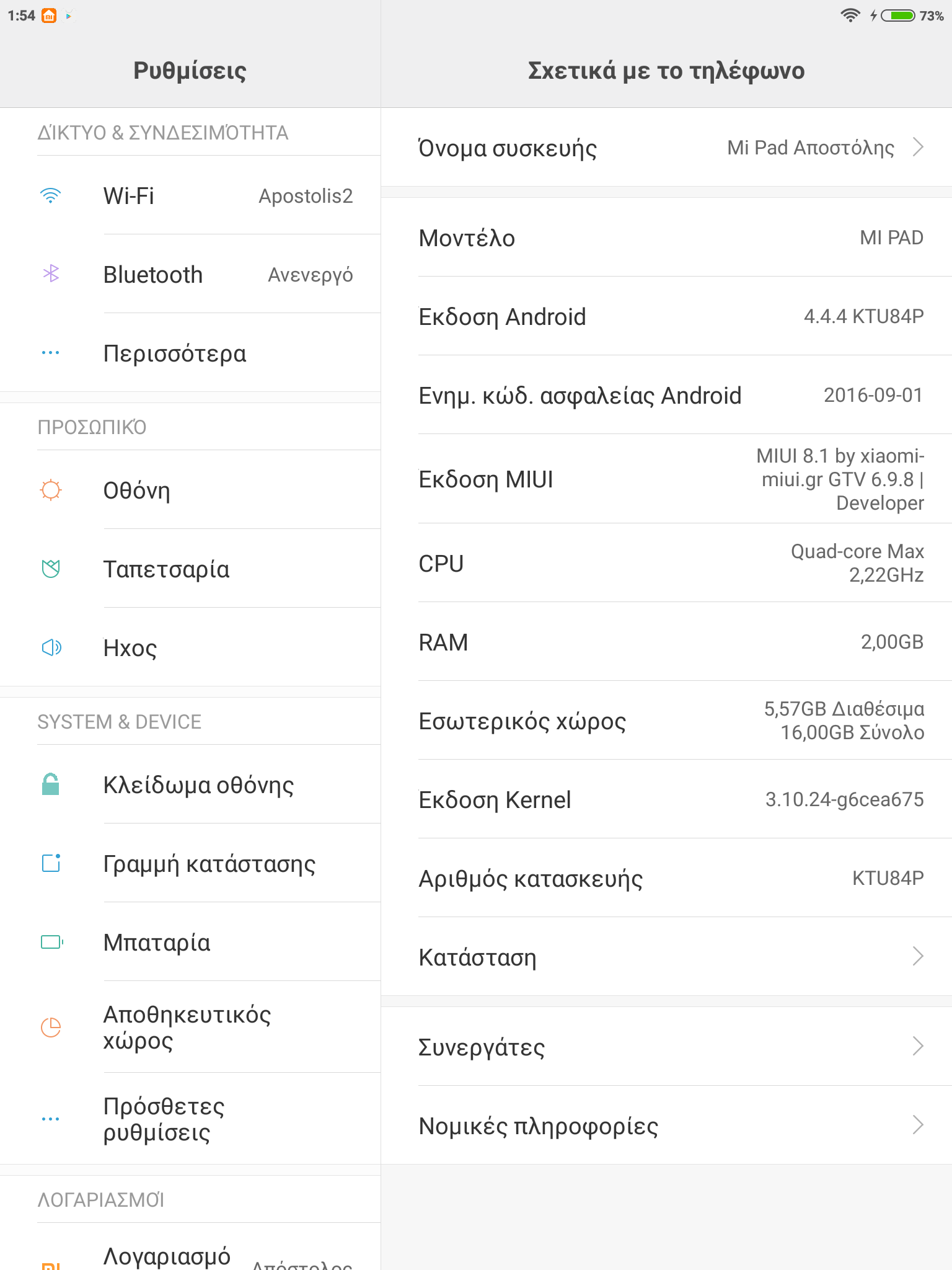Screen dimensions: 952x1270
Task: Tap the green wallpaper tulip icon
Action: pos(51,568)
